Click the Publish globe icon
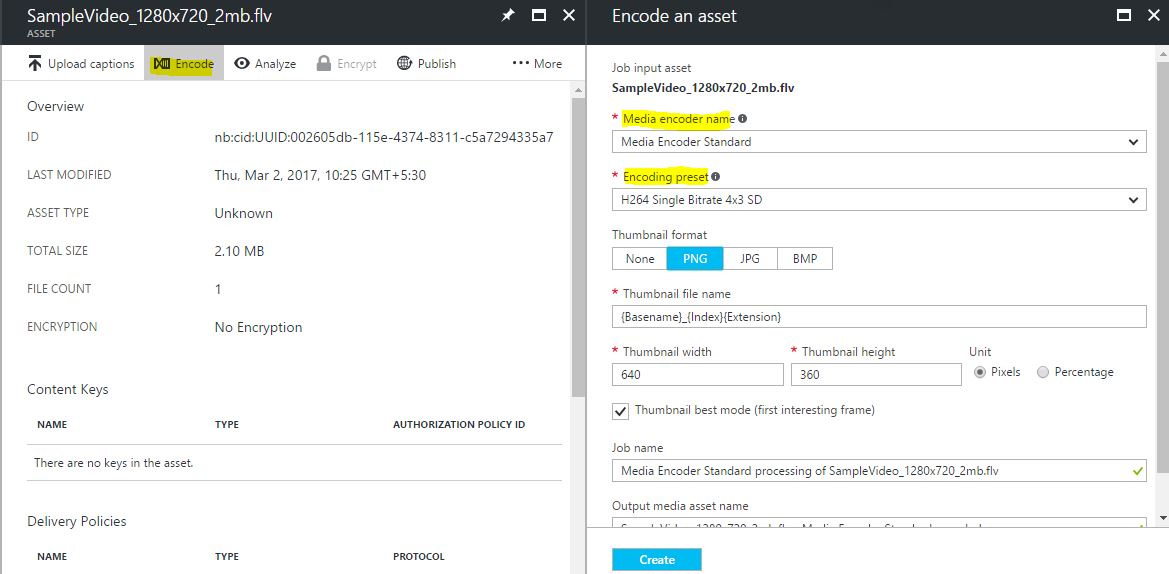The height and width of the screenshot is (574, 1169). click(405, 64)
